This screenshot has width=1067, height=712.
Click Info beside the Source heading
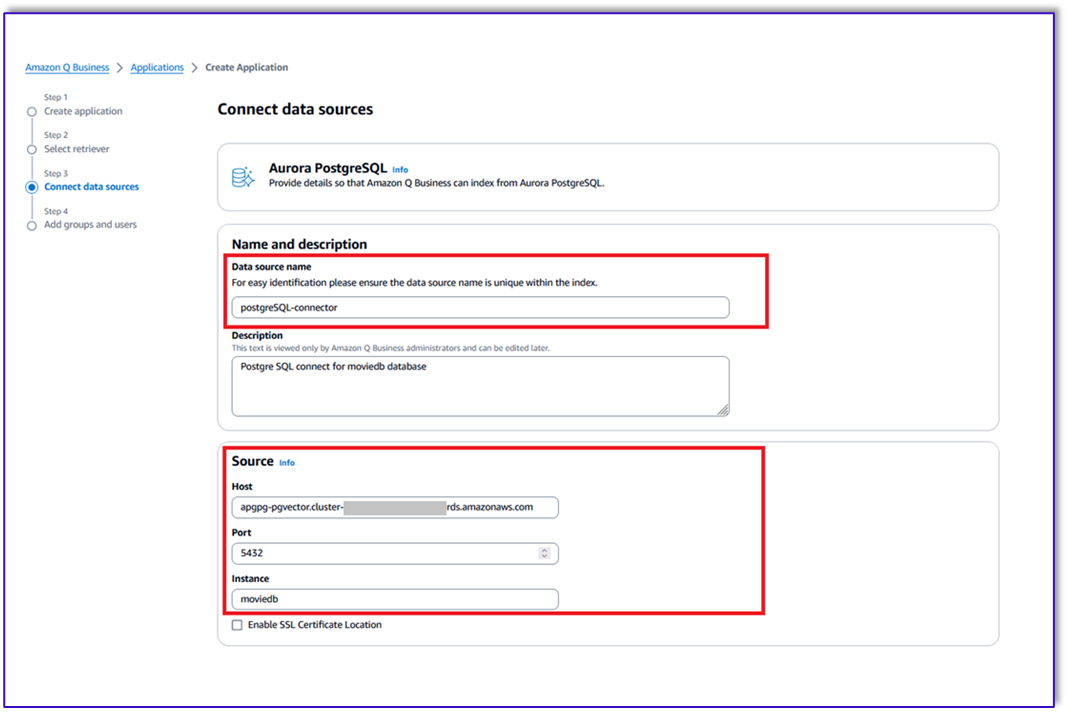pyautogui.click(x=287, y=462)
